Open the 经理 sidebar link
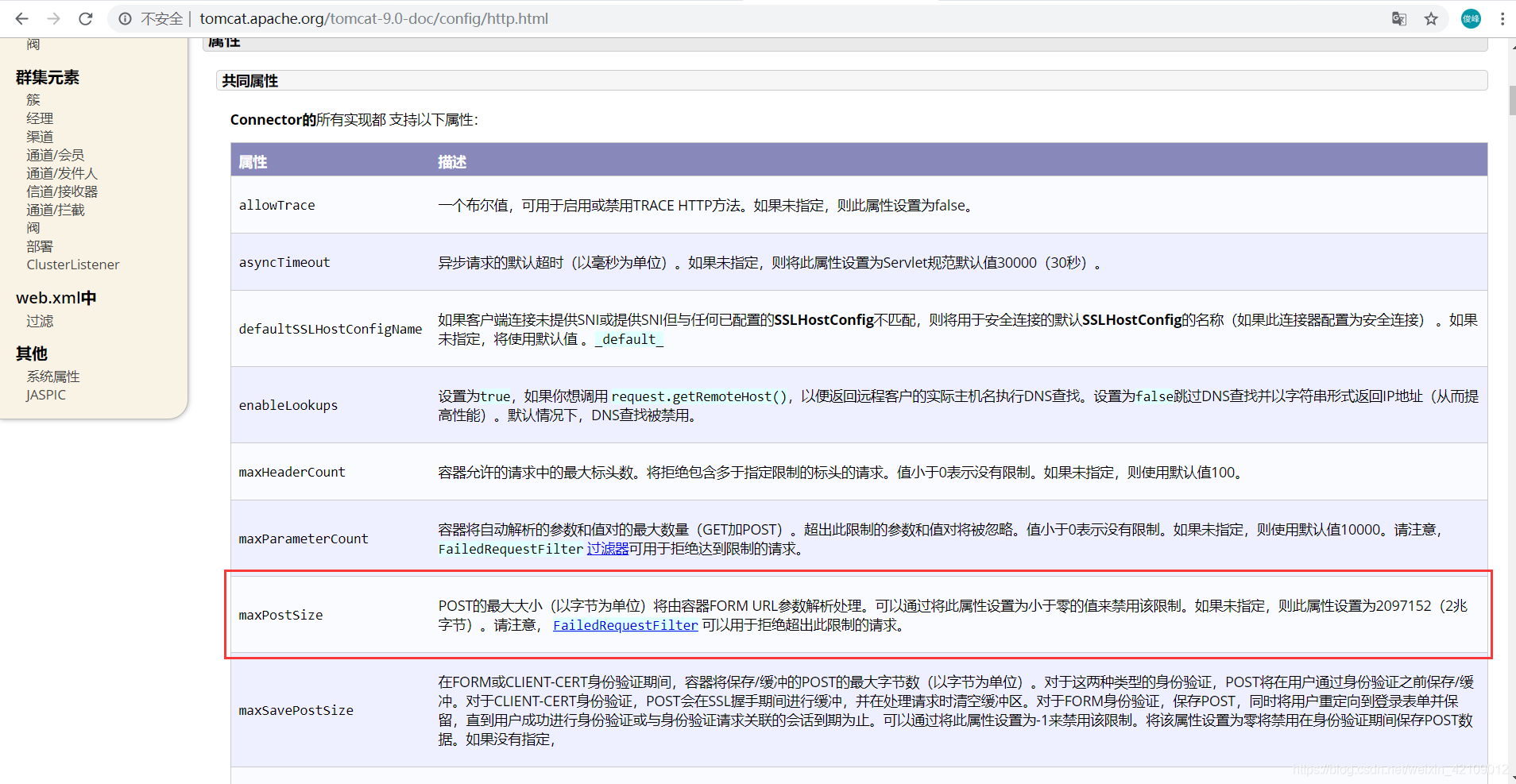 click(x=40, y=118)
